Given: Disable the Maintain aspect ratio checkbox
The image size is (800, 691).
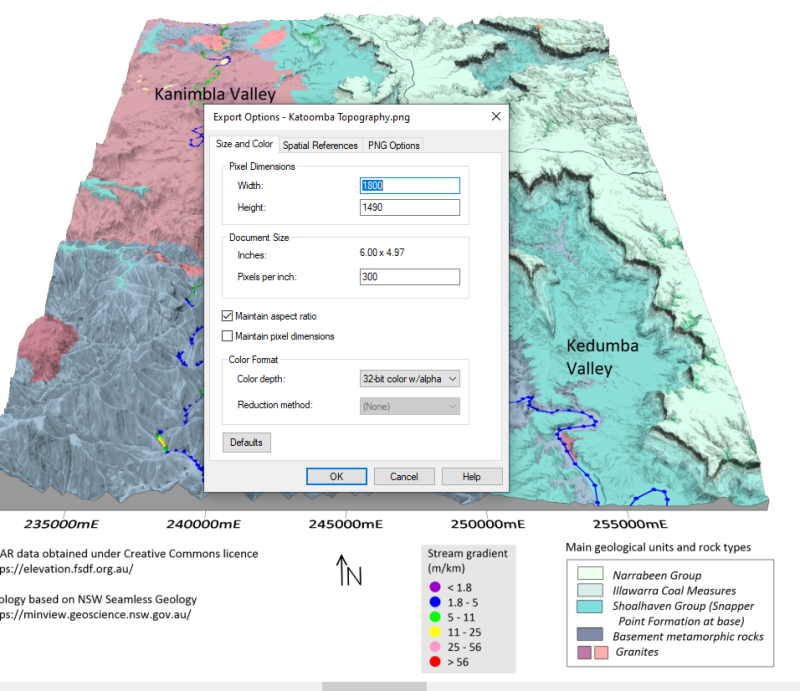Looking at the screenshot, I should click(x=225, y=314).
